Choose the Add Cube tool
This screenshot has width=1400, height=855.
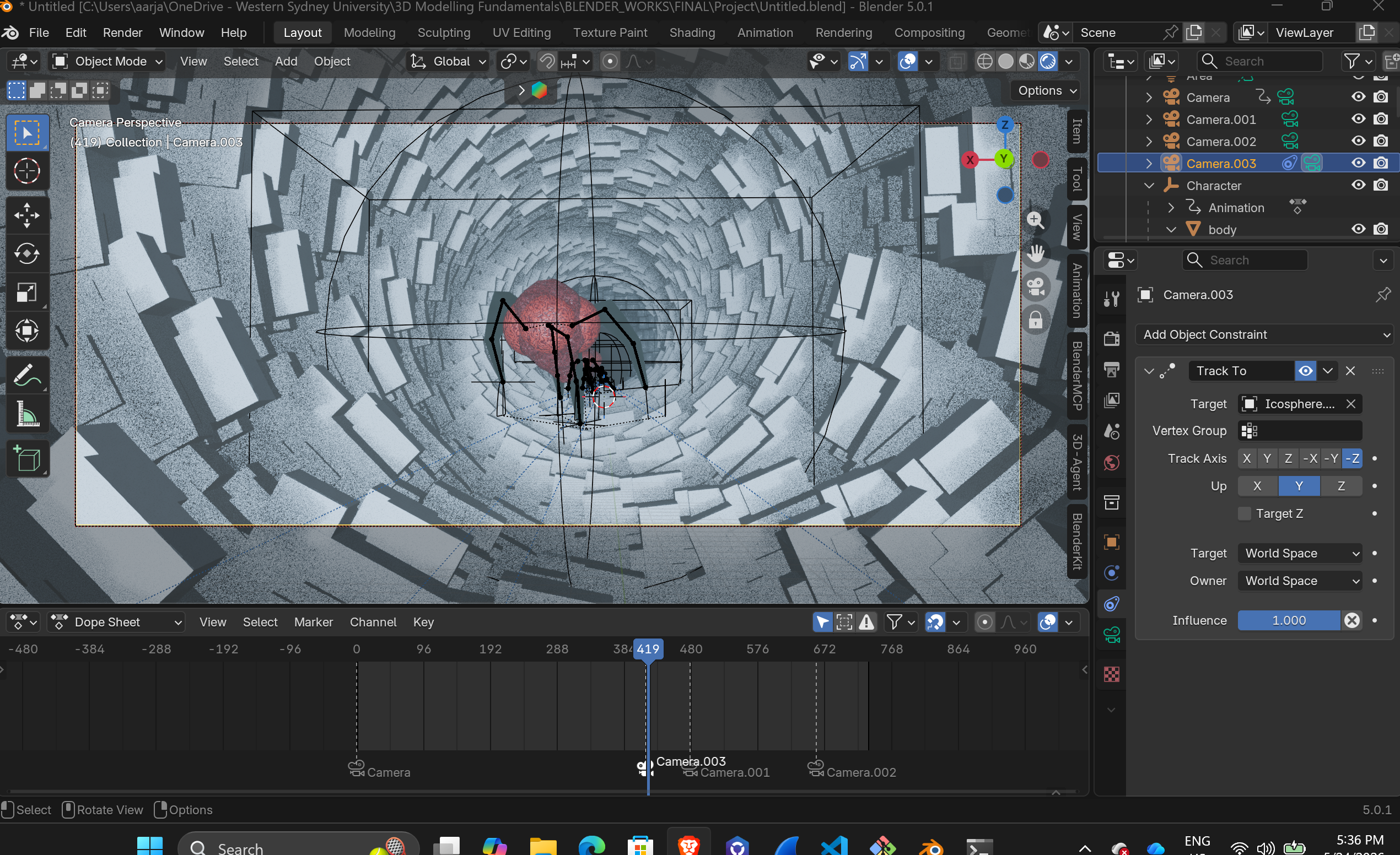(x=26, y=458)
